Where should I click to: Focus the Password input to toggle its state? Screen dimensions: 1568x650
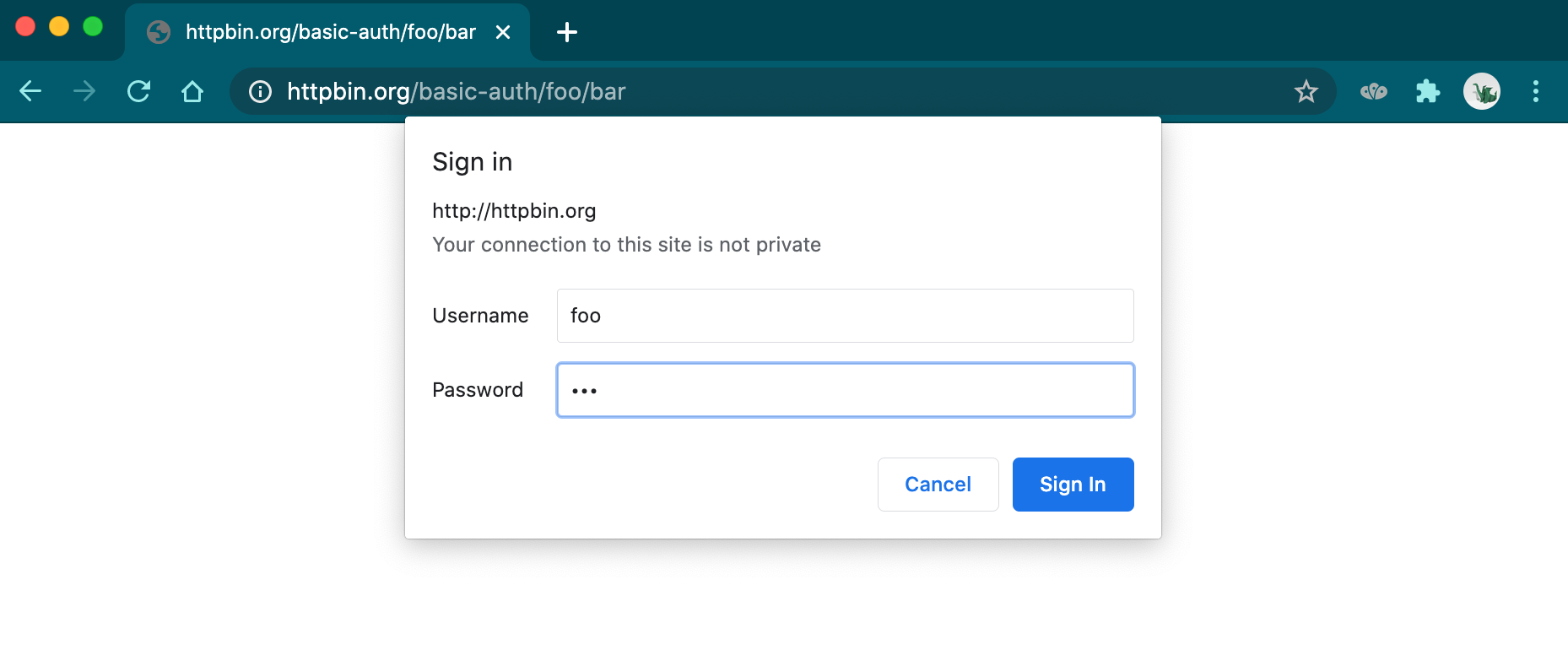pyautogui.click(x=844, y=390)
